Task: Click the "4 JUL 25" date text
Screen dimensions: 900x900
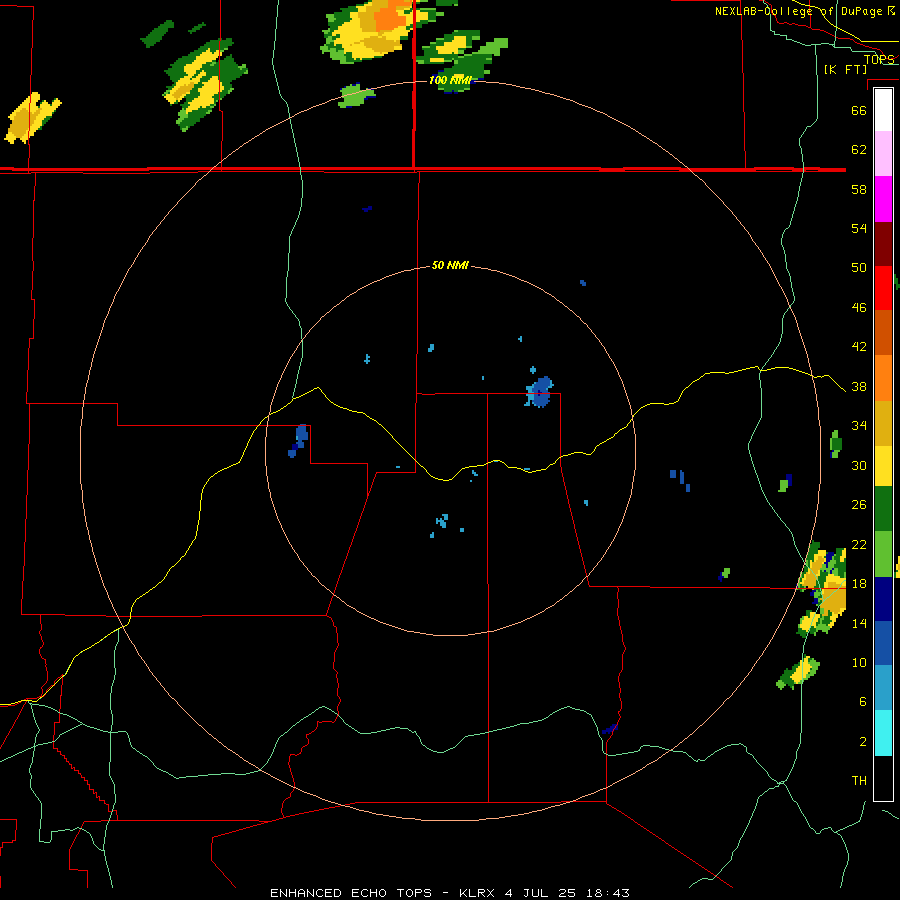Action: point(542,893)
